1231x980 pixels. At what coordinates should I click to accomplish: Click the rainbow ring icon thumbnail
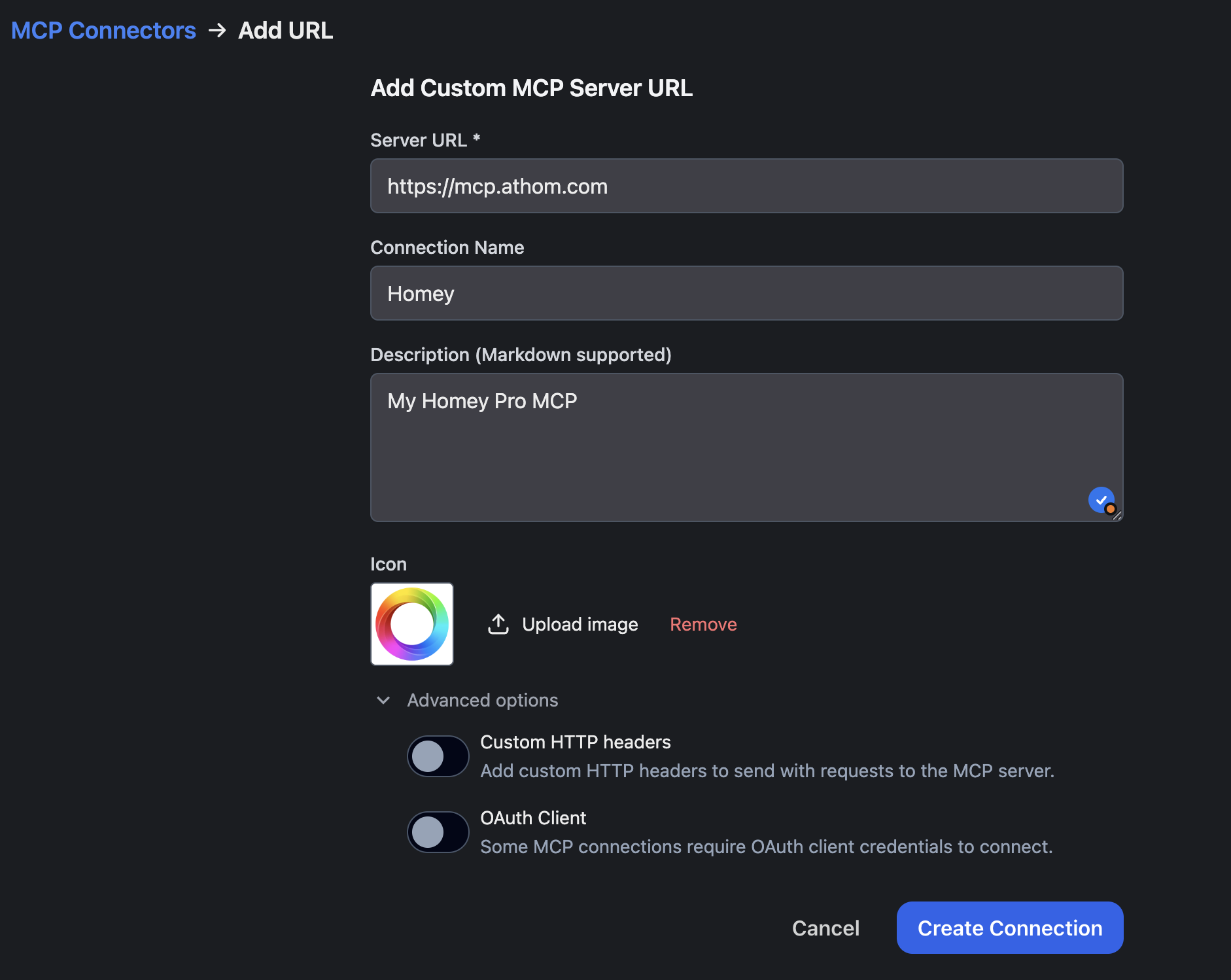coord(412,624)
